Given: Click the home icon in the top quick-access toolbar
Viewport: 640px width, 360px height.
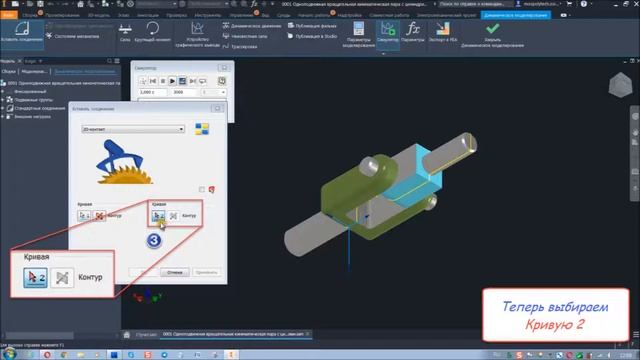Looking at the screenshot, I should tap(80, 4).
